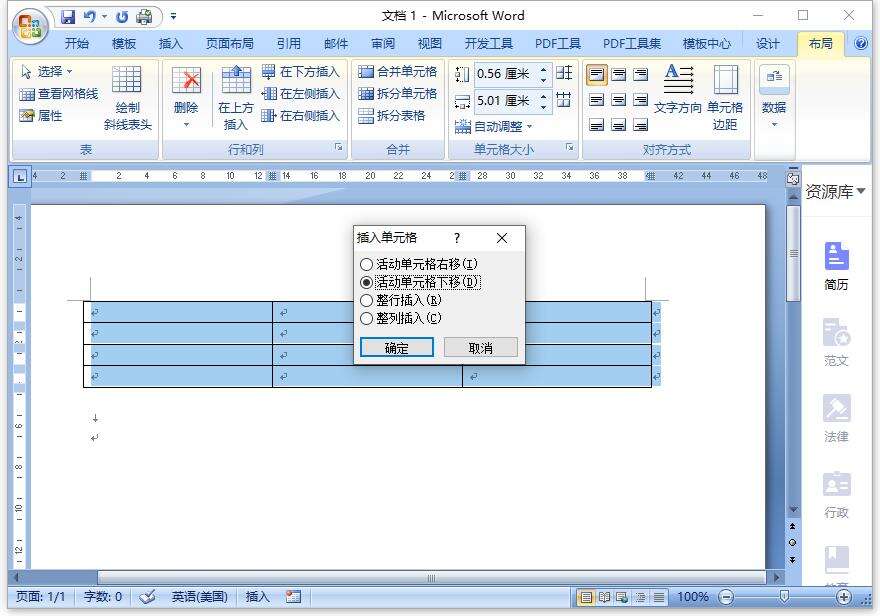Open the 设计 ribbon tab

point(767,44)
